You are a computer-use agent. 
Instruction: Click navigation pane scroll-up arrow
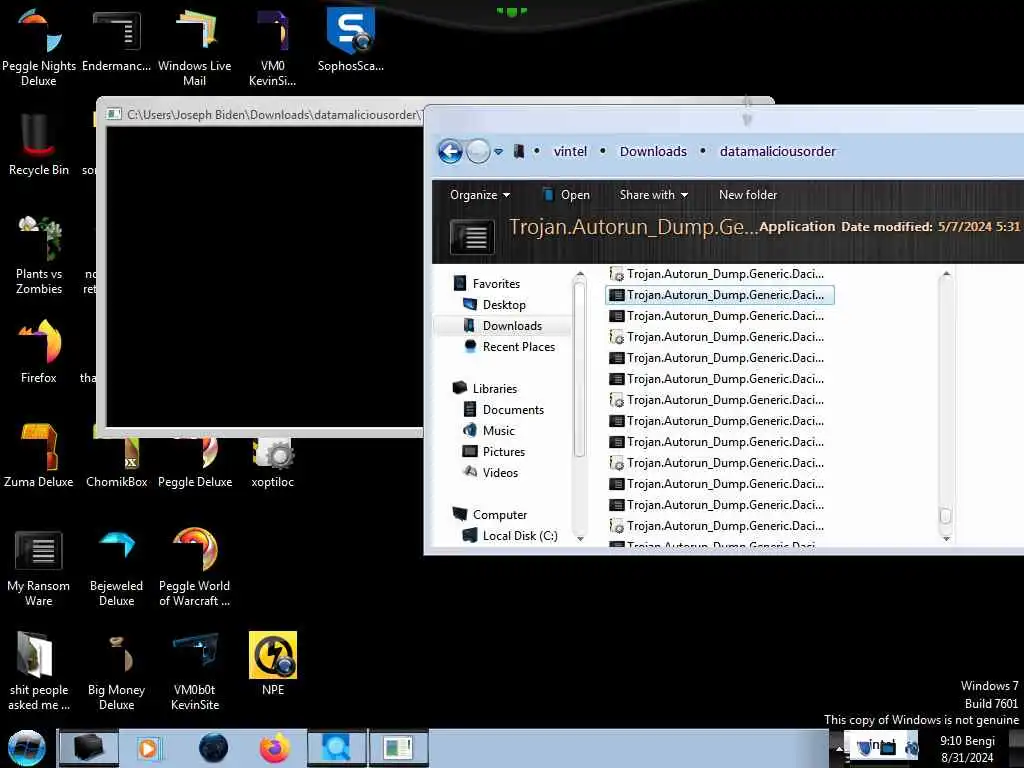580,274
